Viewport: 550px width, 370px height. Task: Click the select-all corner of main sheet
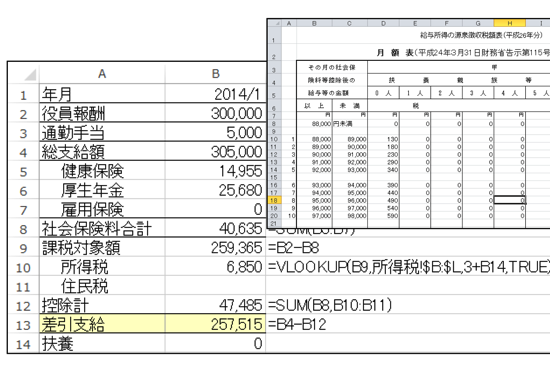tap(24, 74)
